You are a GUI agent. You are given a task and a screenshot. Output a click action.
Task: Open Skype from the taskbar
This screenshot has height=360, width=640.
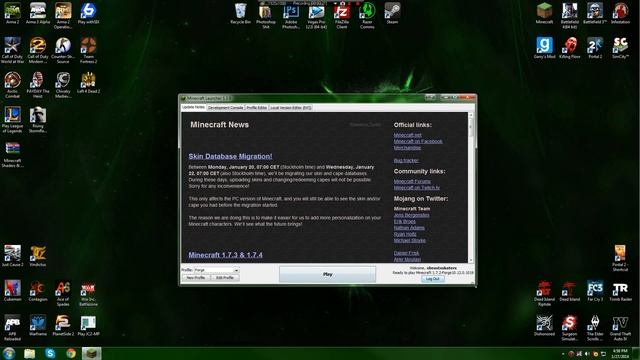point(50,353)
